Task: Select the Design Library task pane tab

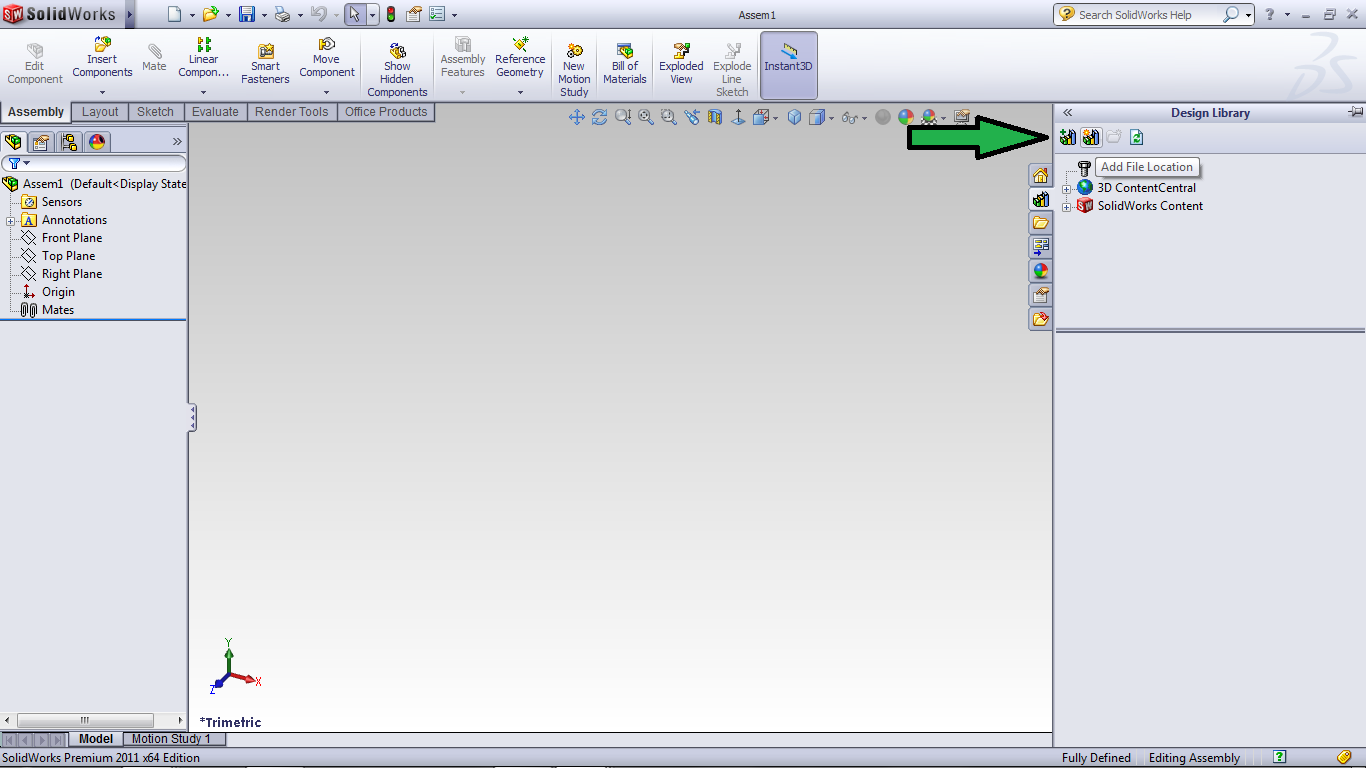Action: (1041, 199)
